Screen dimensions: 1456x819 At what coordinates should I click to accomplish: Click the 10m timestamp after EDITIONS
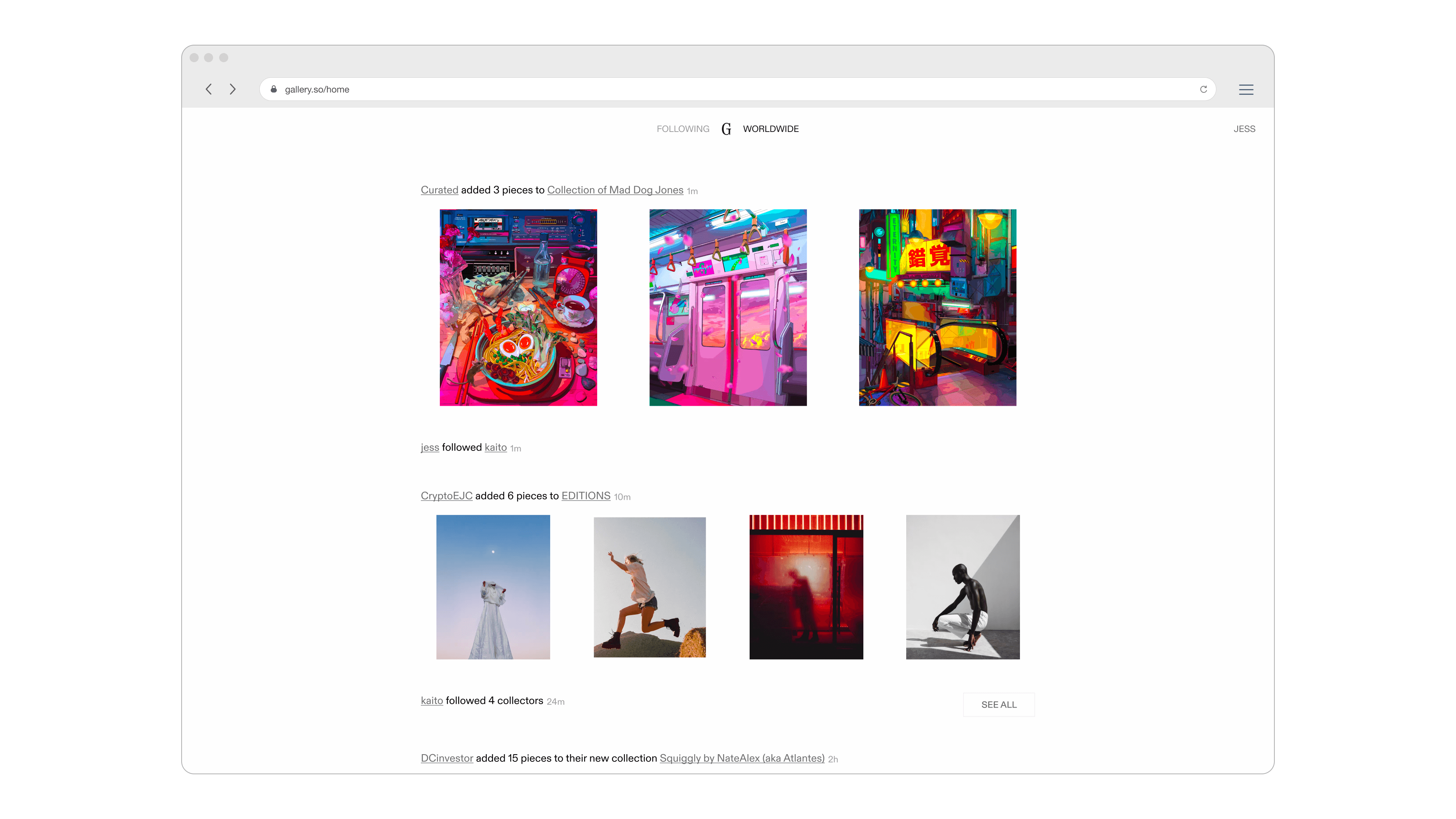tap(622, 497)
